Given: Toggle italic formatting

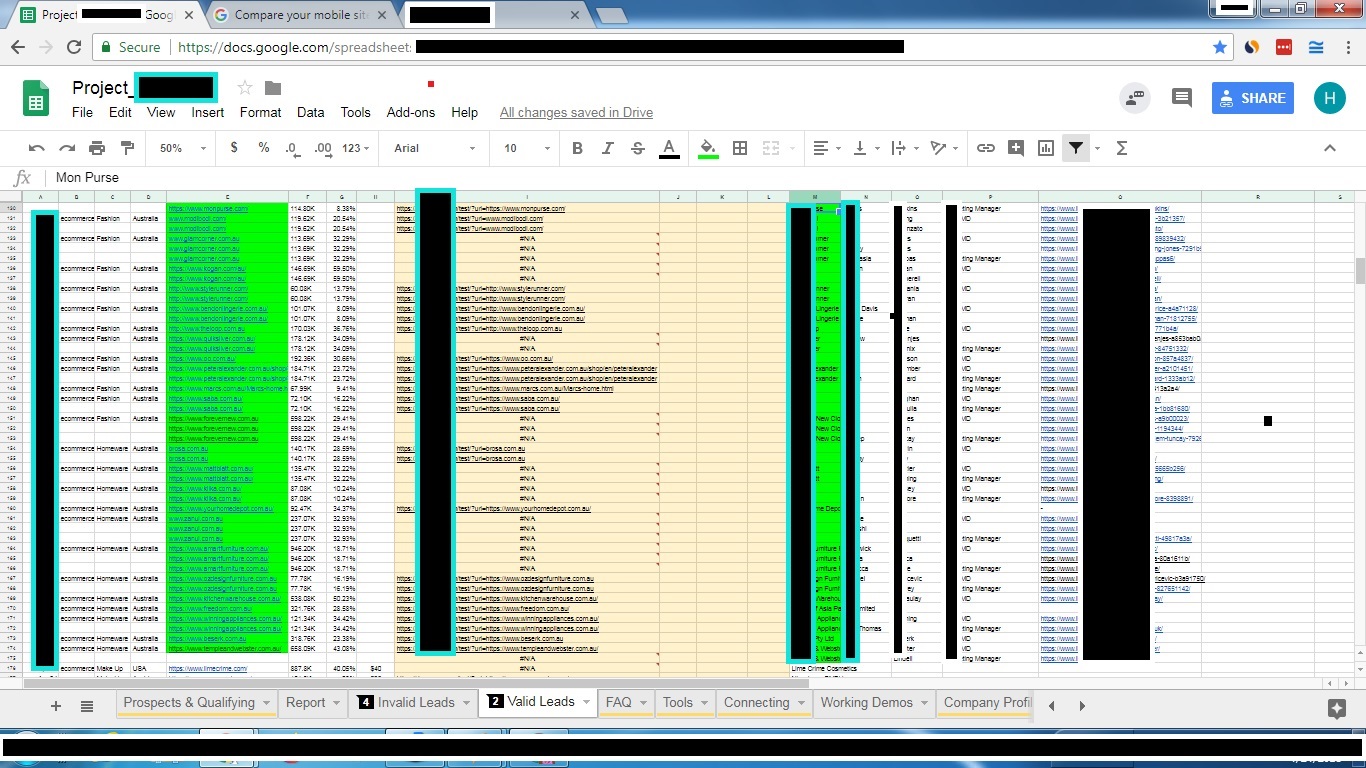Looking at the screenshot, I should [x=607, y=148].
